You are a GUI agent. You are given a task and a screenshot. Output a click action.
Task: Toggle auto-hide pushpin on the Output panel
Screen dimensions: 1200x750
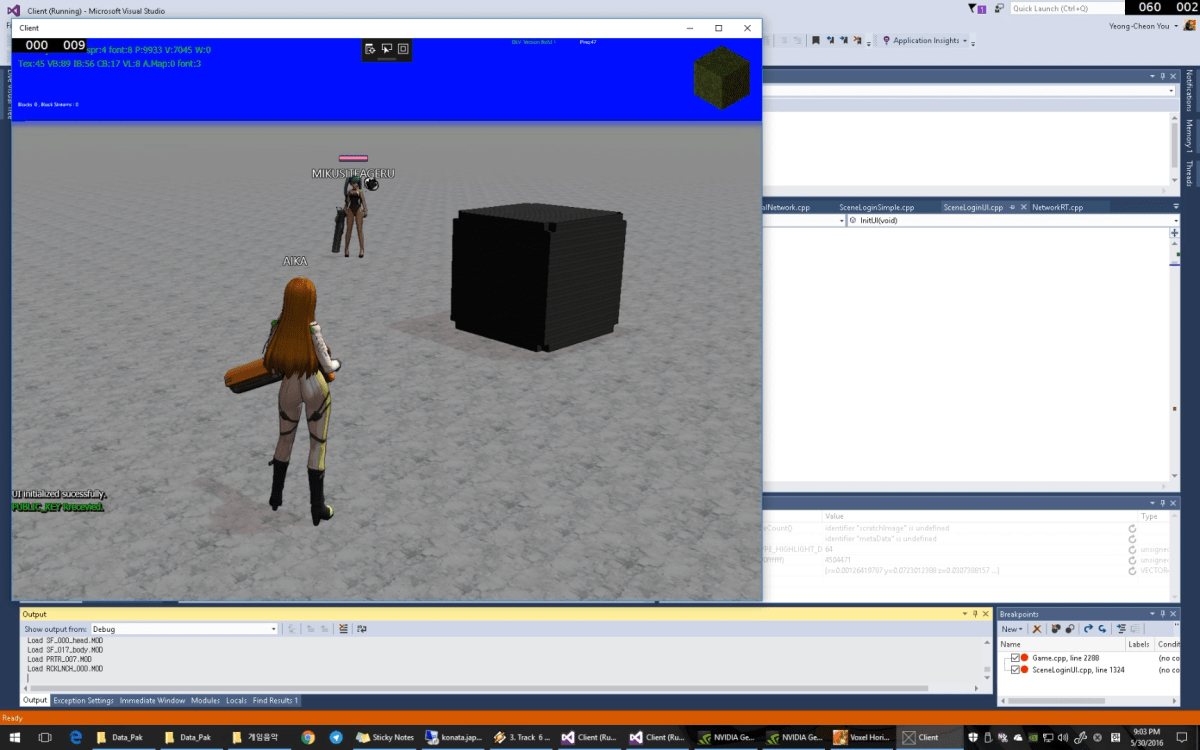click(x=975, y=613)
